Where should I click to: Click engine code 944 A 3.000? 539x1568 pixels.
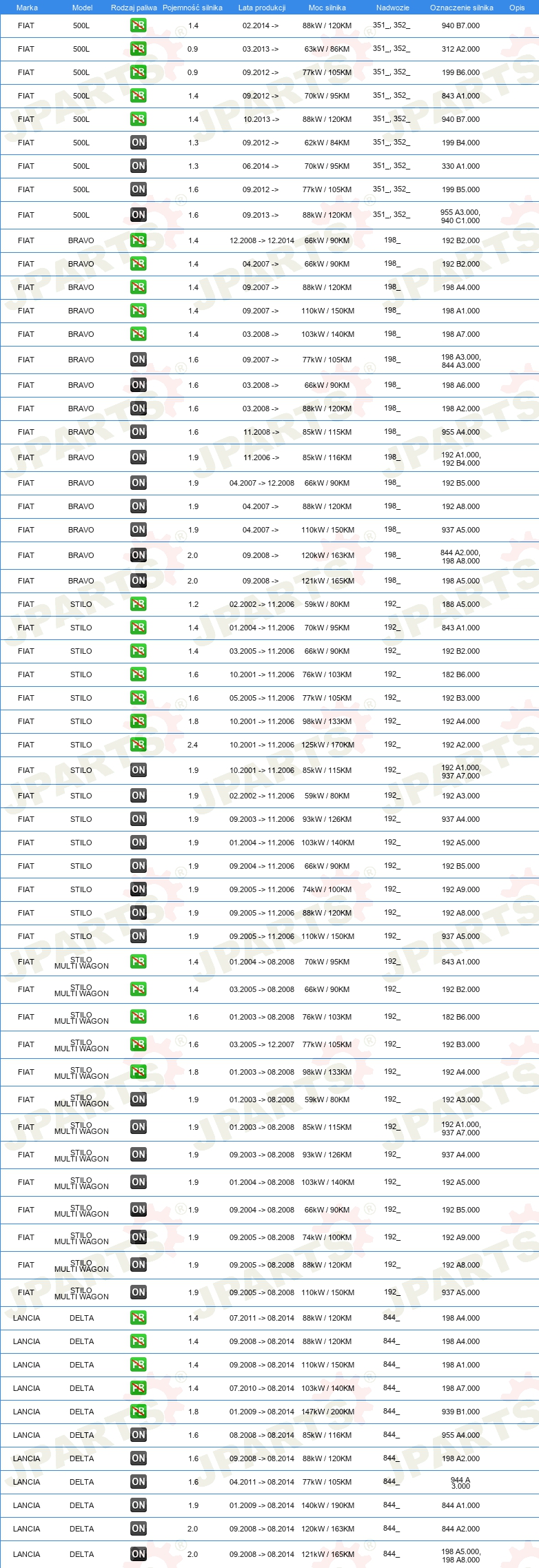coord(460,1482)
